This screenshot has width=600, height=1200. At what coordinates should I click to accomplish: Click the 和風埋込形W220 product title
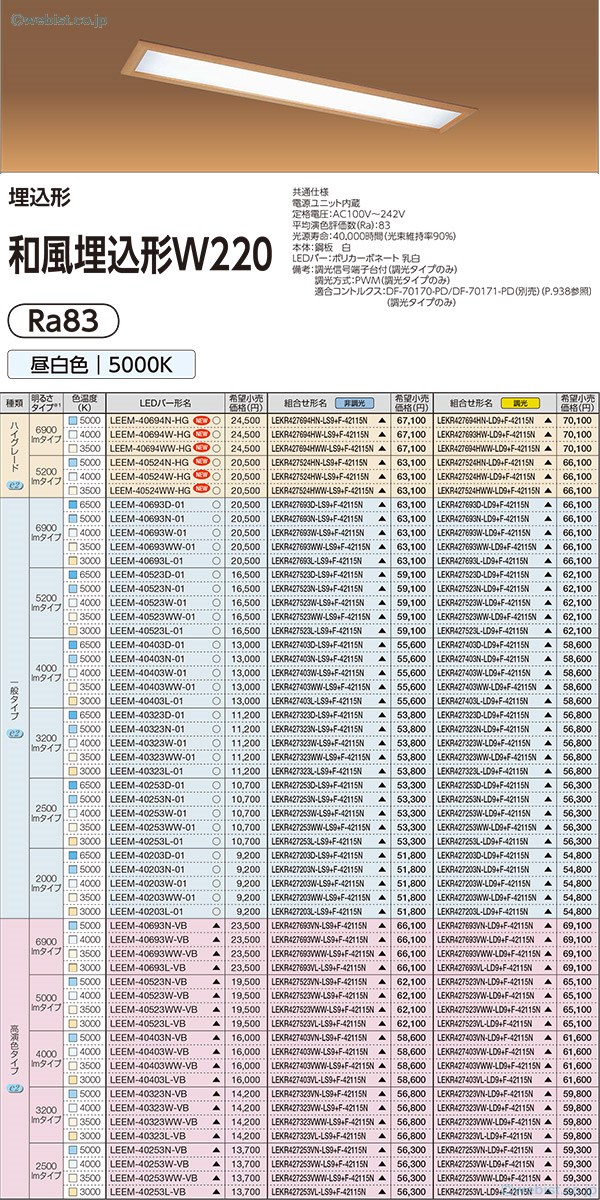(x=139, y=254)
